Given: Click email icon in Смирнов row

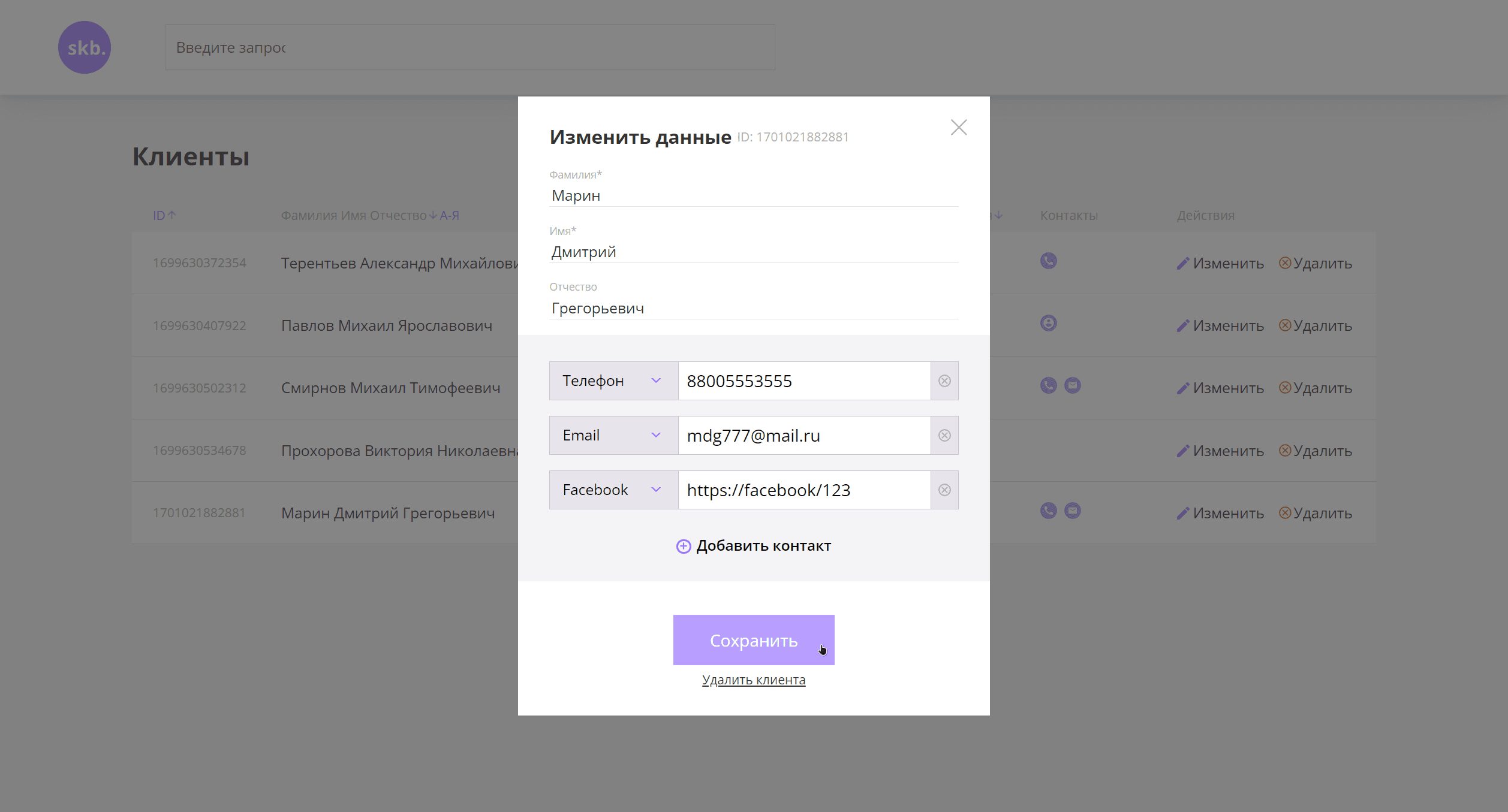Looking at the screenshot, I should (1072, 385).
